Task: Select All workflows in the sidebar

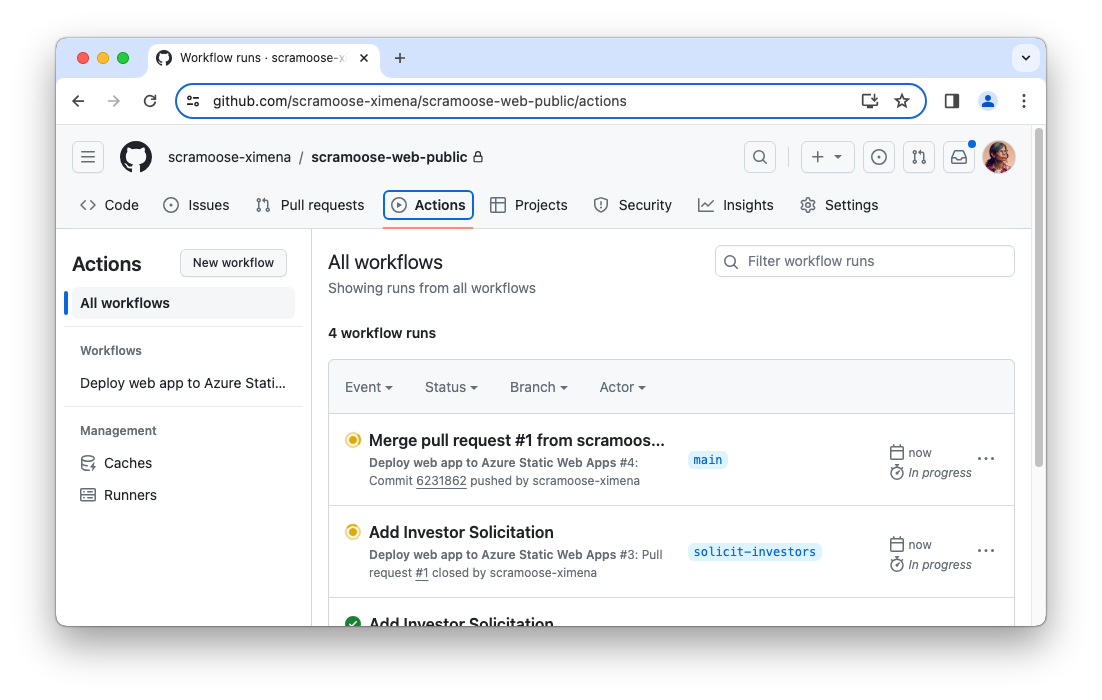Action: (183, 303)
